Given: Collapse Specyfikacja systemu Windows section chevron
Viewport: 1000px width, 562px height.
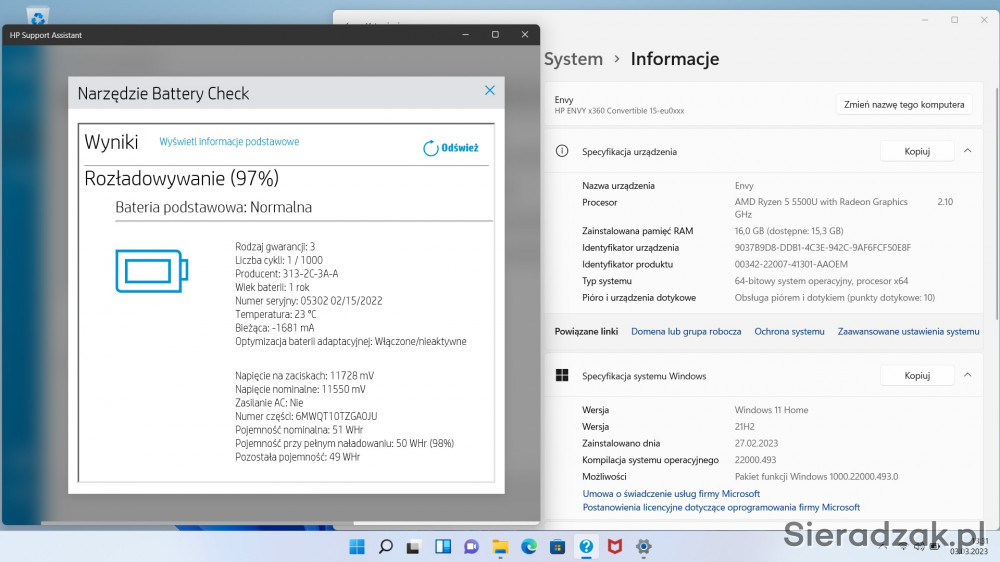Looking at the screenshot, I should [x=967, y=375].
